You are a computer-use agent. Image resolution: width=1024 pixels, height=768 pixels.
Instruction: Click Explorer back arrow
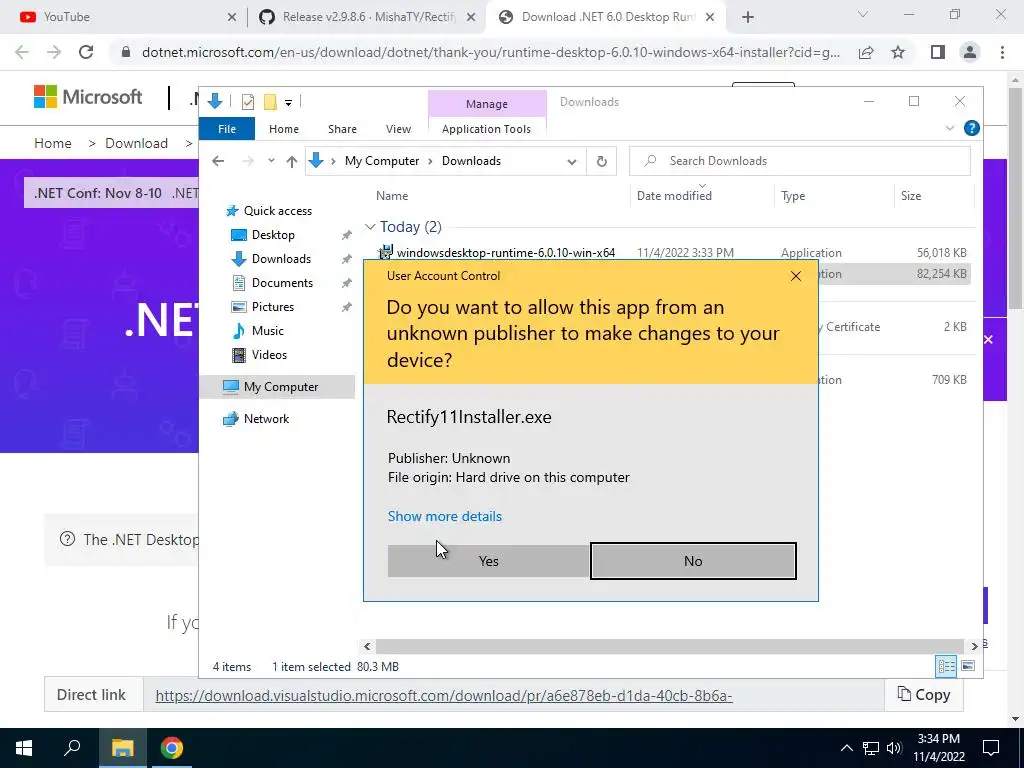pos(218,161)
